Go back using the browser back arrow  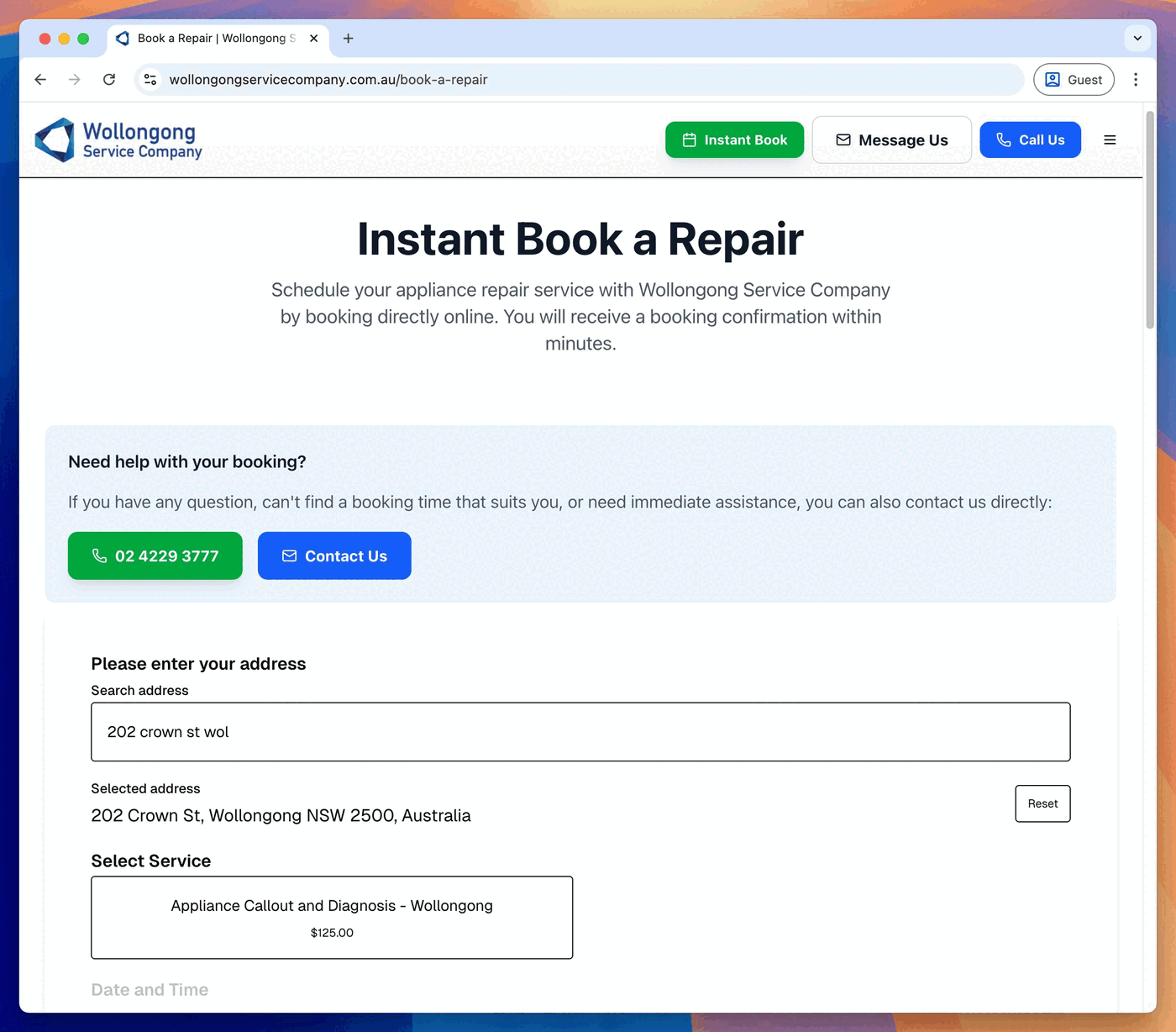point(40,80)
